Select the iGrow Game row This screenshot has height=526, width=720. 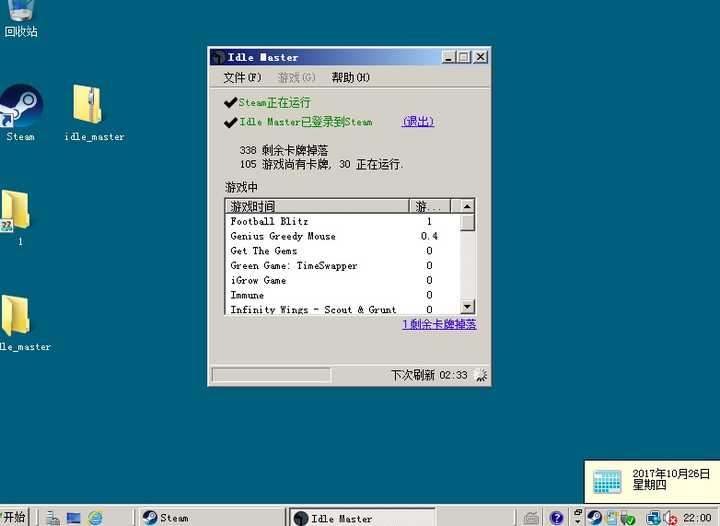click(x=343, y=280)
